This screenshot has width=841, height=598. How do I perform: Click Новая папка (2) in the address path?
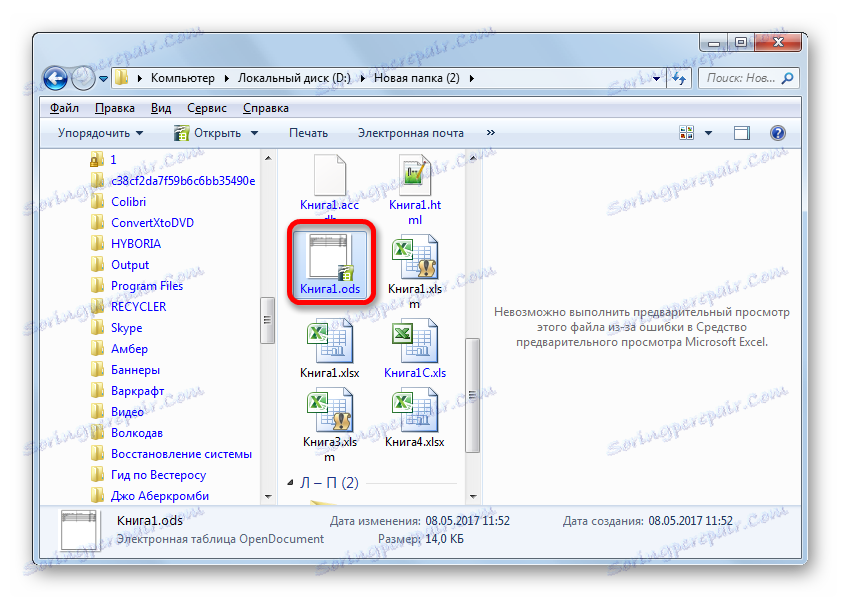[x=416, y=78]
